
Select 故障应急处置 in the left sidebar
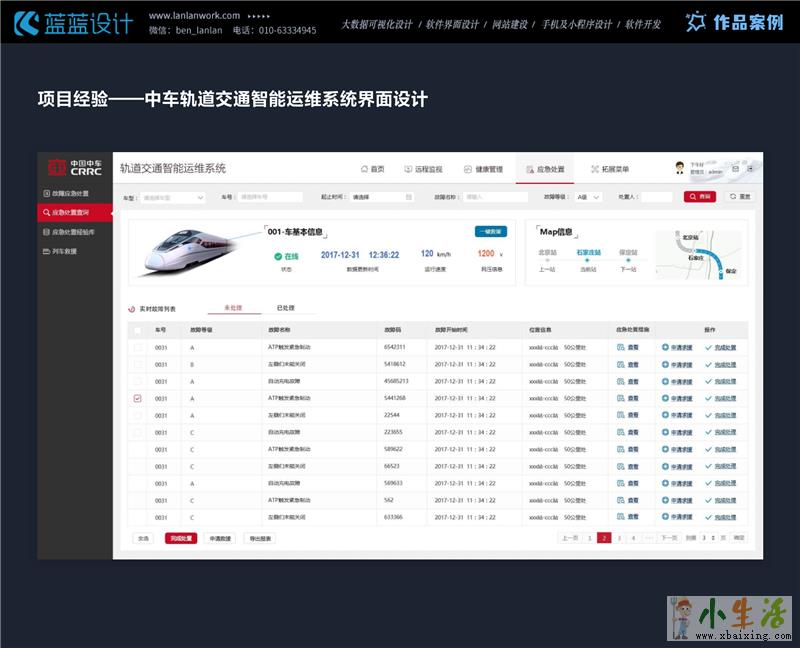(70, 193)
